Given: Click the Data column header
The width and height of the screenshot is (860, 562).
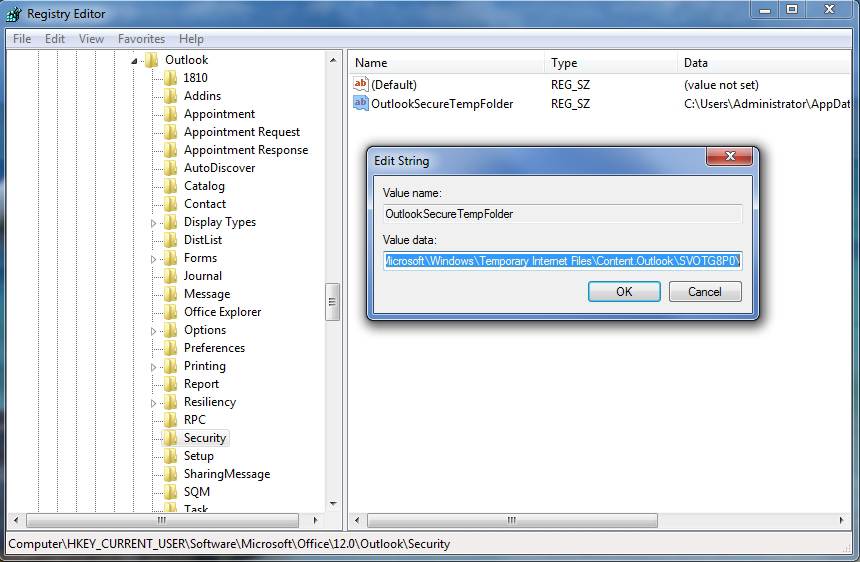Looking at the screenshot, I should [x=696, y=63].
